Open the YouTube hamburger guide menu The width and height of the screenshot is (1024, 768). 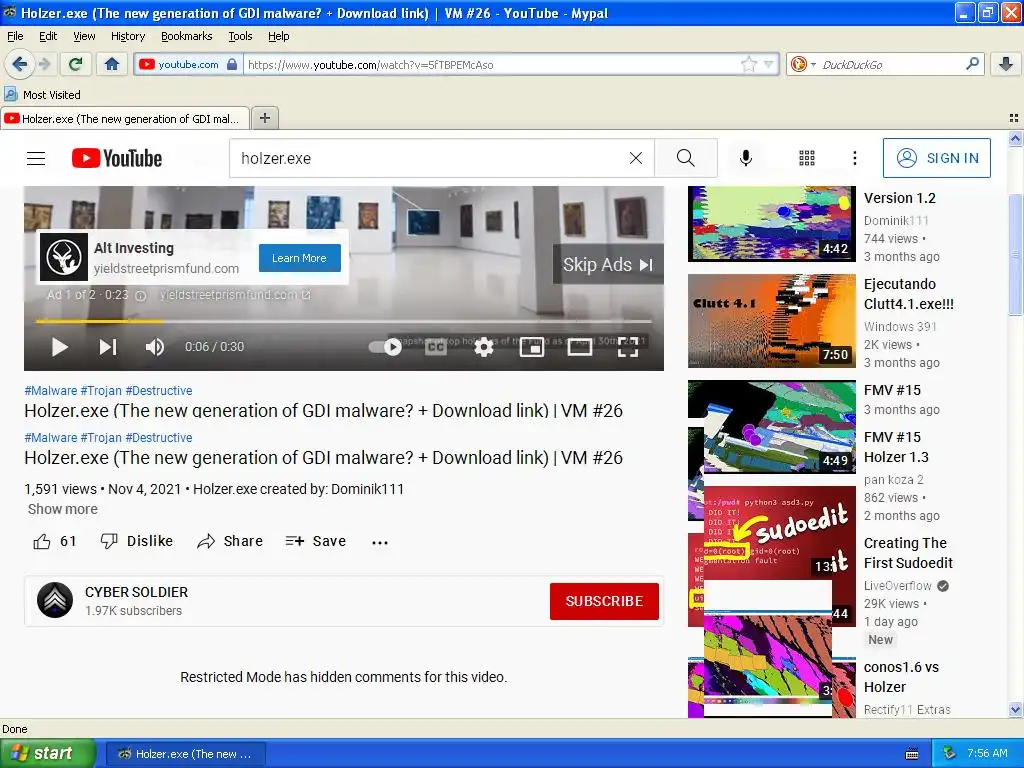coord(36,159)
